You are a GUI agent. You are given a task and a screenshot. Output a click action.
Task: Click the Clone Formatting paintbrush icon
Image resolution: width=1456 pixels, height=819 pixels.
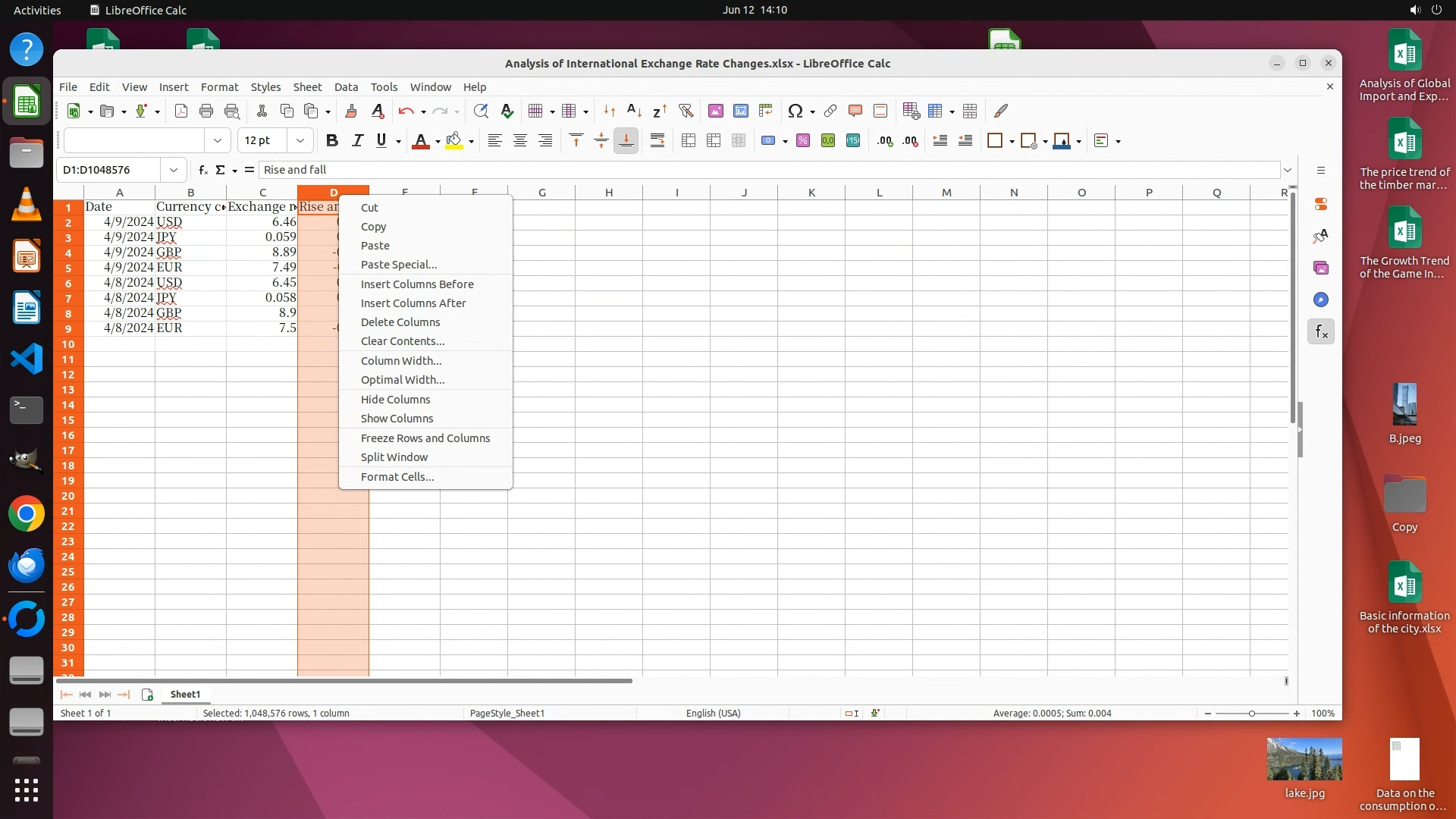point(350,111)
